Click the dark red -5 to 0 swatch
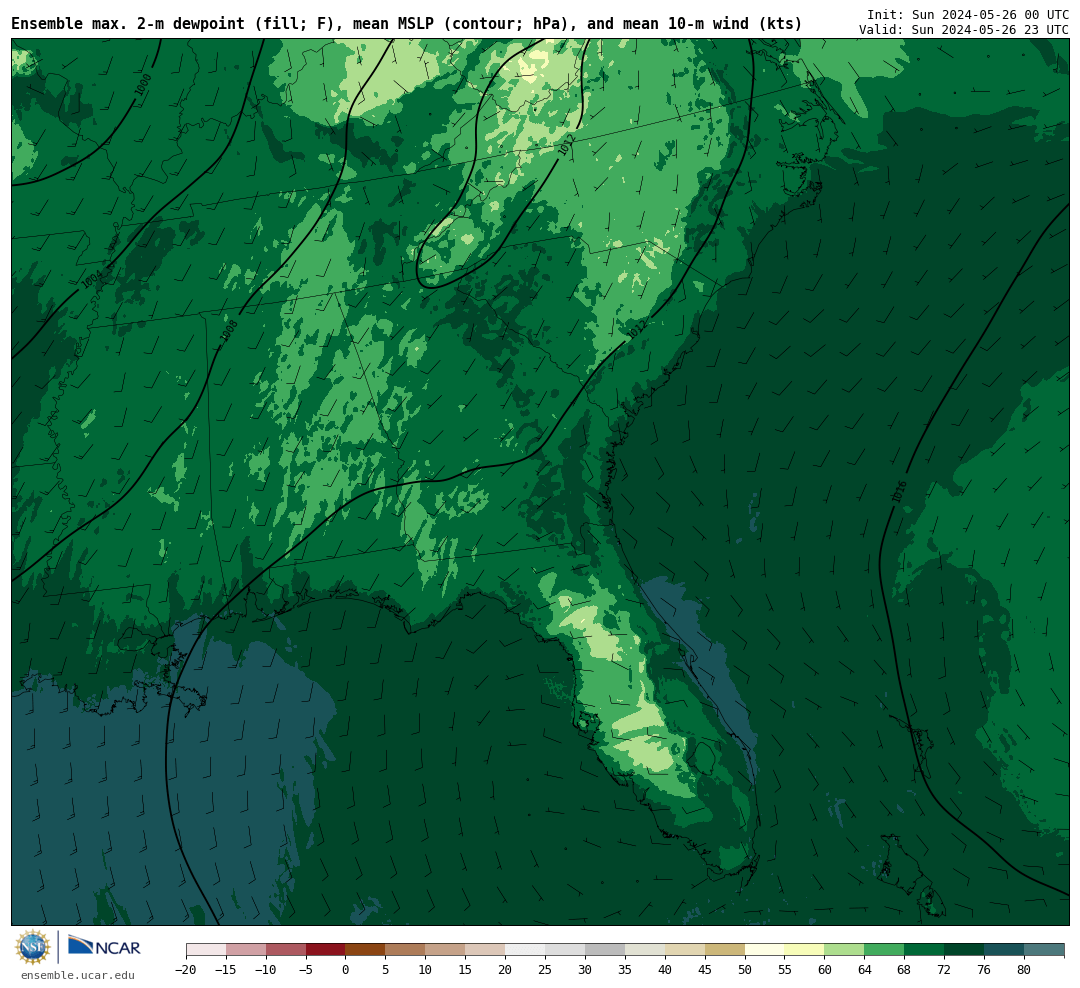Screen dimensions: 1080x988 [326, 949]
